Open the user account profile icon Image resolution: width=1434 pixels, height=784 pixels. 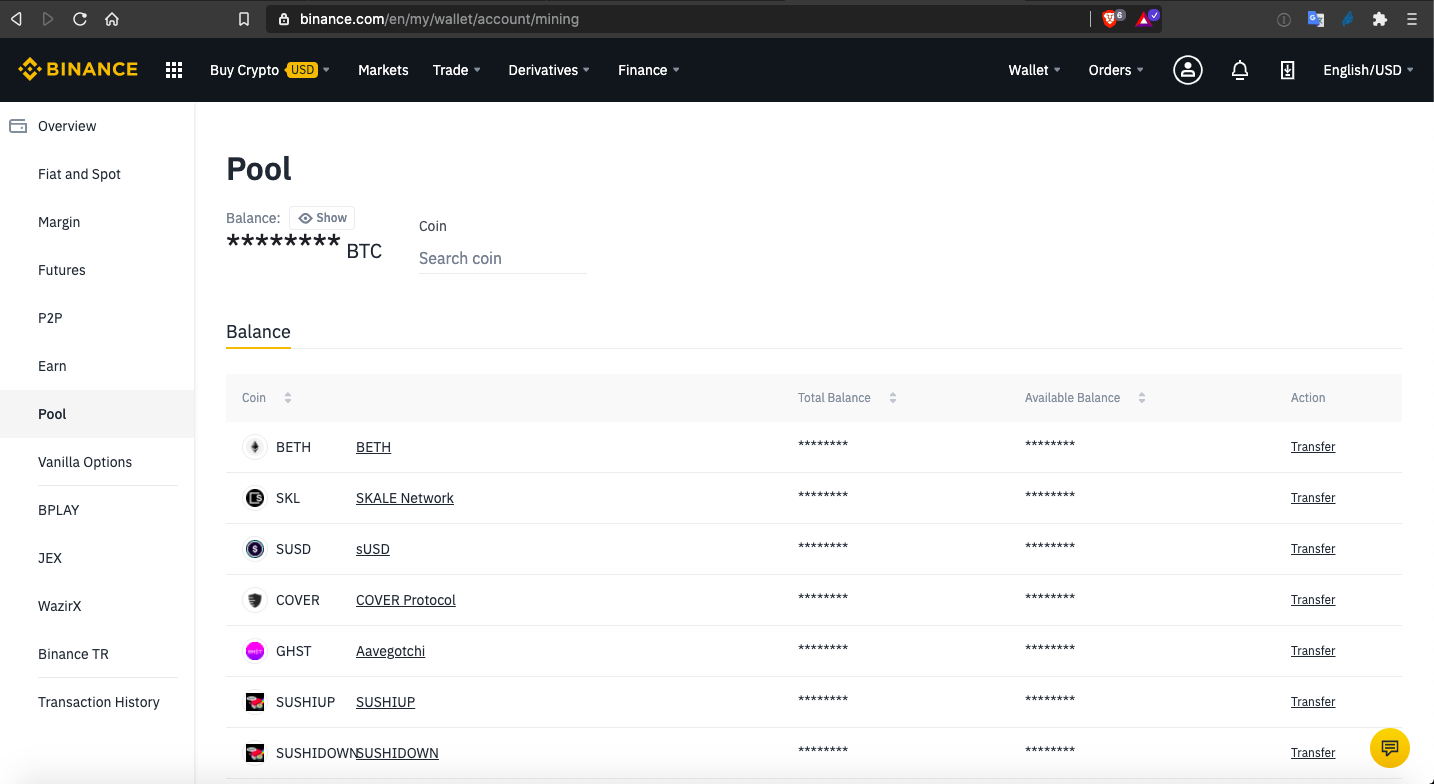[x=1187, y=70]
